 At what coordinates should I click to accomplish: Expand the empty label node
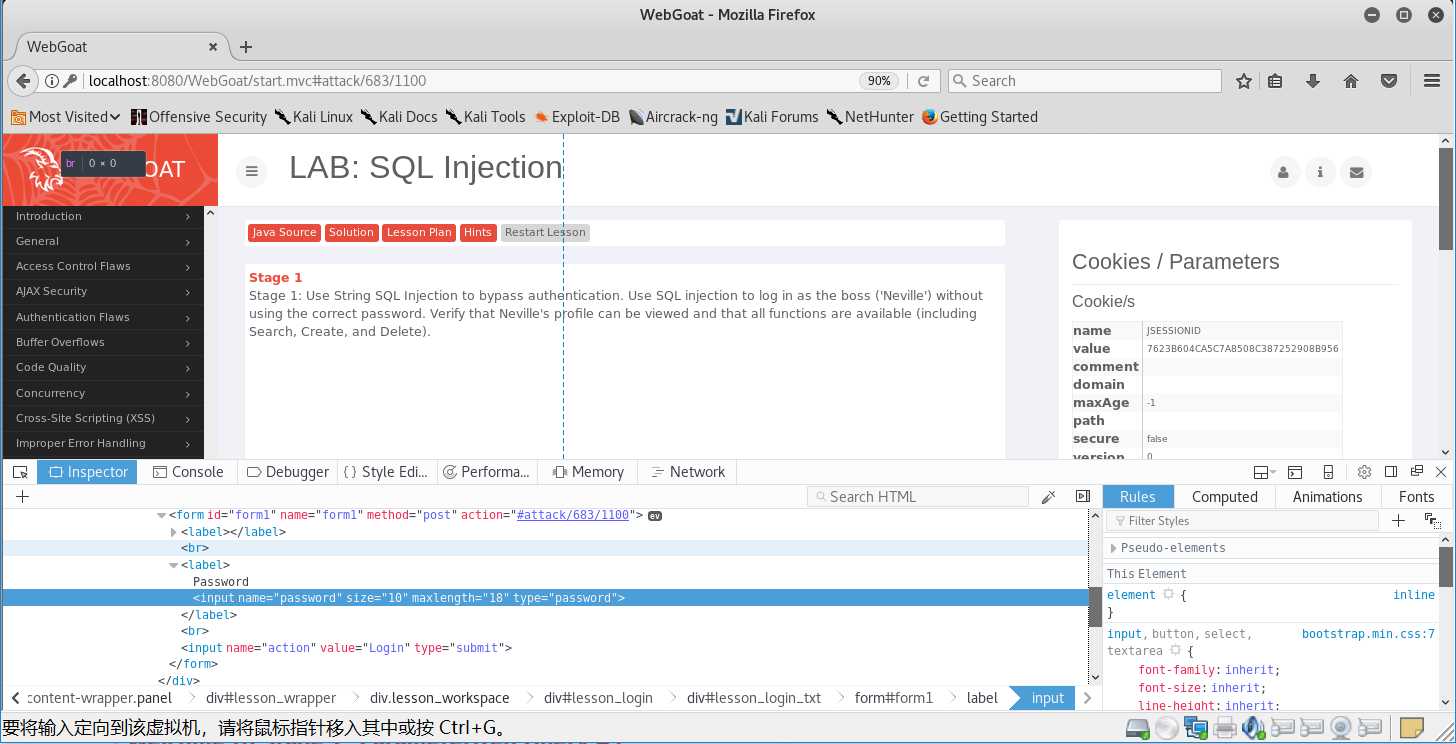click(174, 532)
